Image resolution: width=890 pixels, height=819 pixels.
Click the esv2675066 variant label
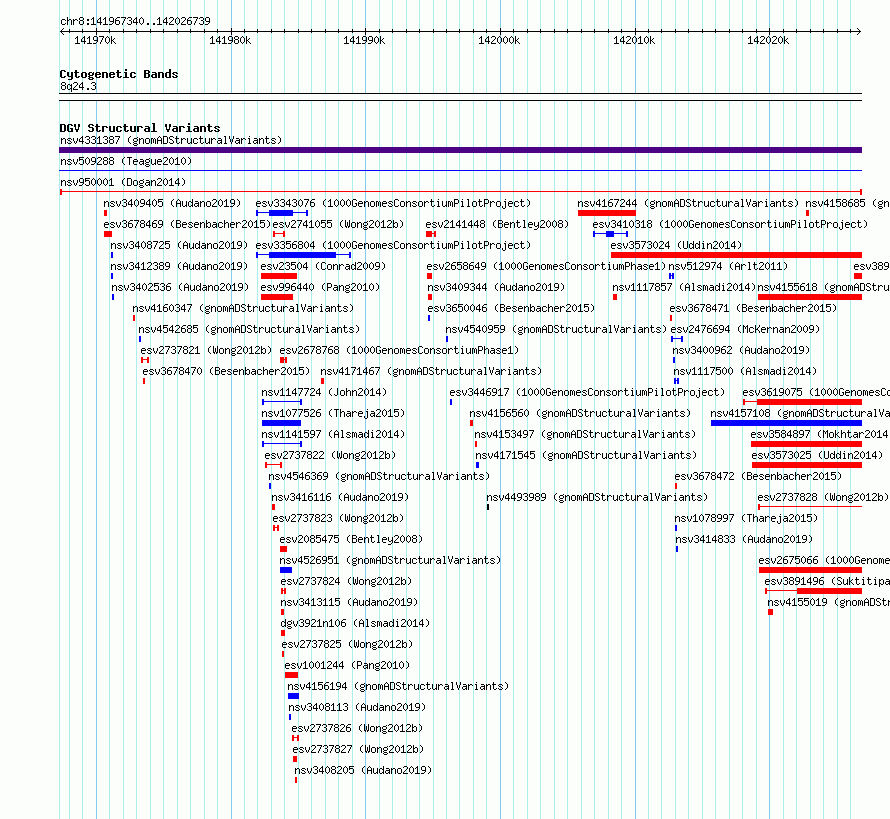[824, 560]
